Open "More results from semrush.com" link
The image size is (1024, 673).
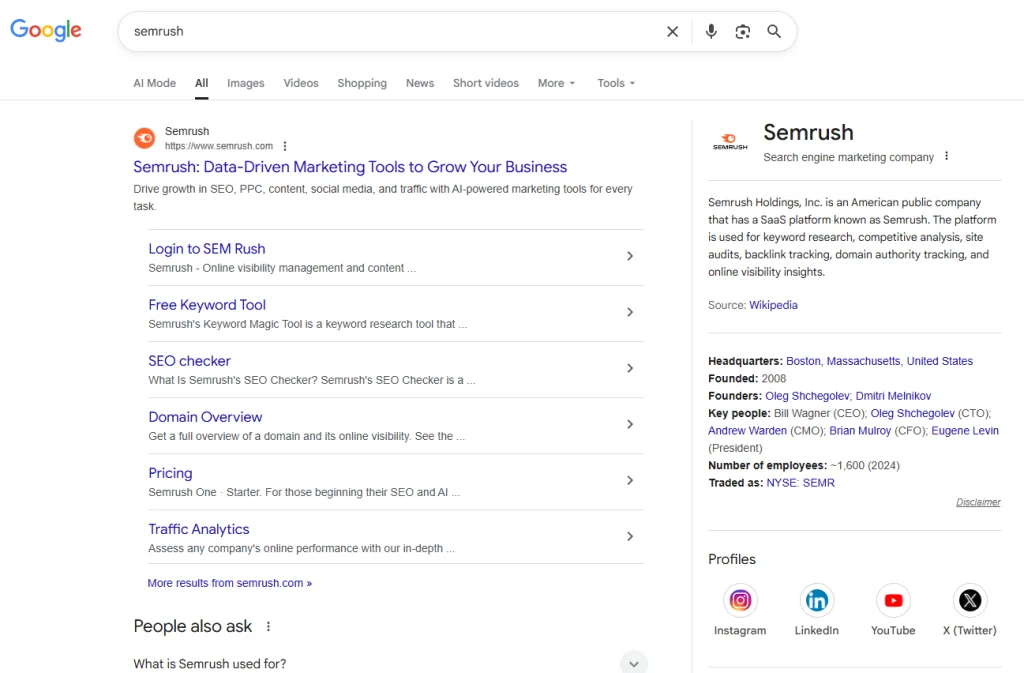pyautogui.click(x=229, y=583)
